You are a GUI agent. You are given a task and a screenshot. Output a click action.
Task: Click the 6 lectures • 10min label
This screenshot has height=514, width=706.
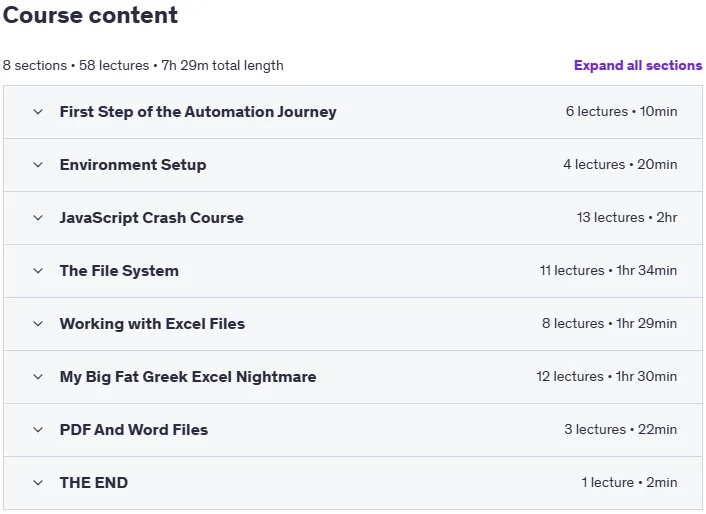621,111
